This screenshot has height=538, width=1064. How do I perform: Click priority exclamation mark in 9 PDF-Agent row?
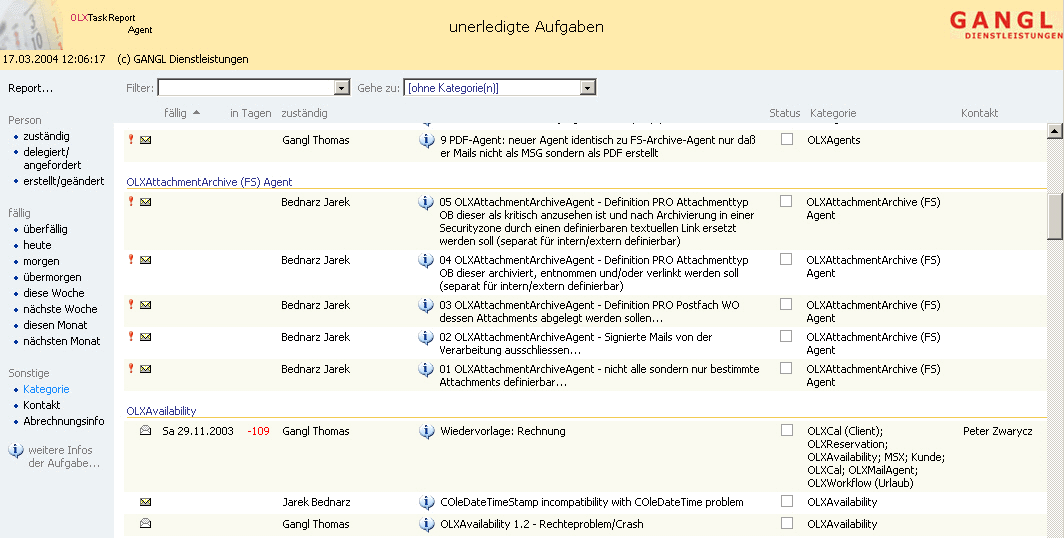pyautogui.click(x=131, y=139)
